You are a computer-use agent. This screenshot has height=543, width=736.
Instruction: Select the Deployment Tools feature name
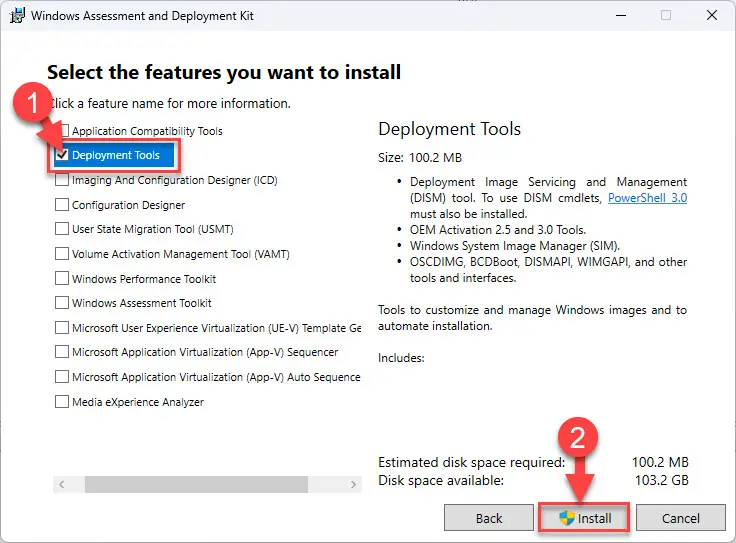(115, 155)
